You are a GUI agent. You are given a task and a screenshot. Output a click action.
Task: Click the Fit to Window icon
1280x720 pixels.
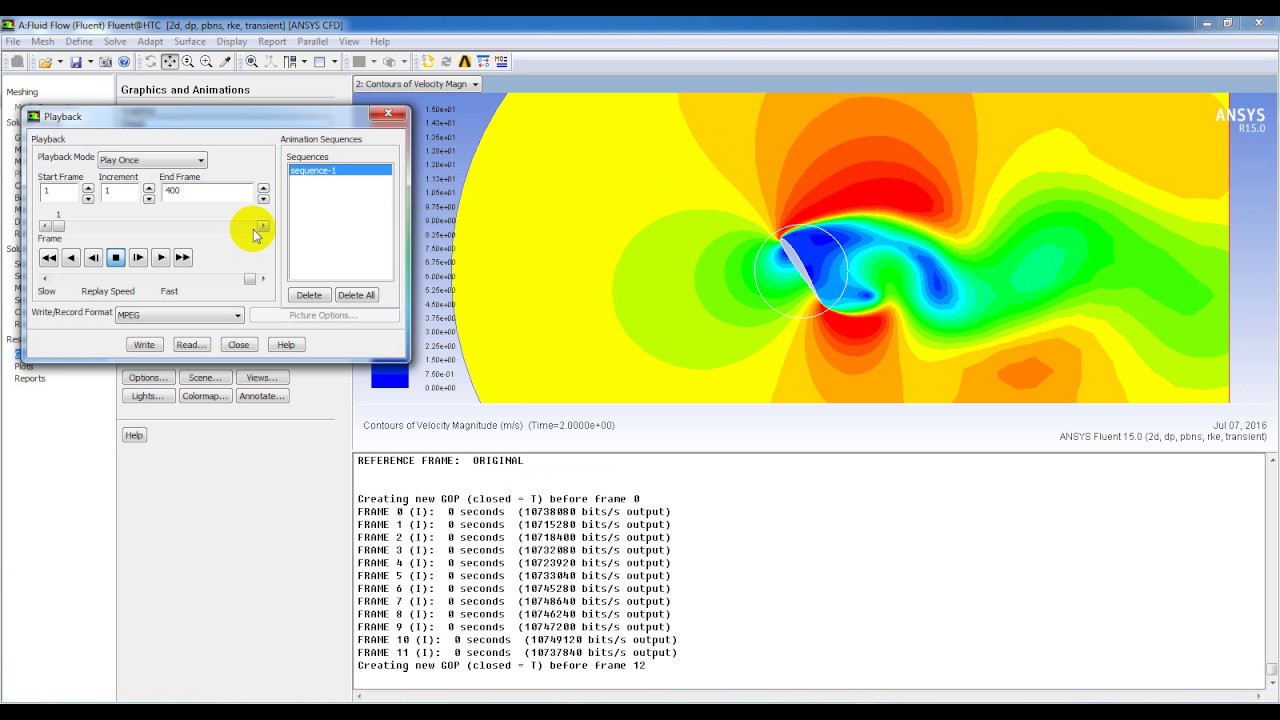(252, 62)
